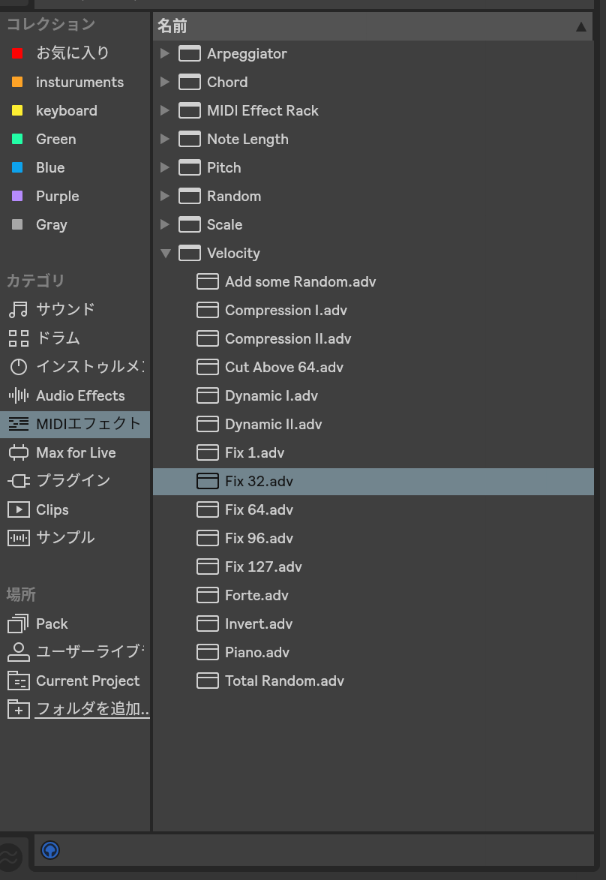Click the Audio Effects waveform icon
Viewport: 606px width, 880px height.
[18, 396]
